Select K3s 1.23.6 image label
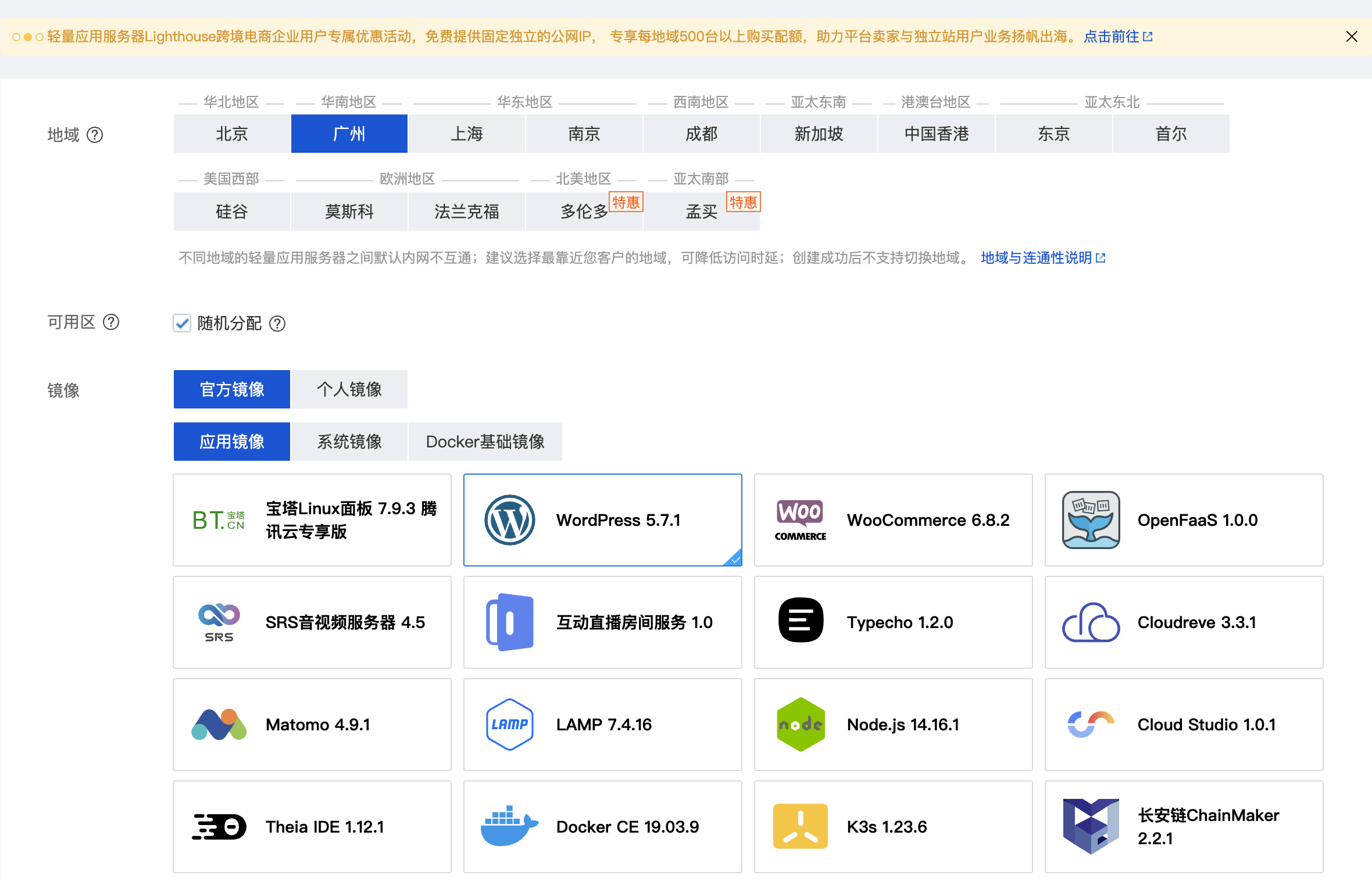 coord(887,827)
